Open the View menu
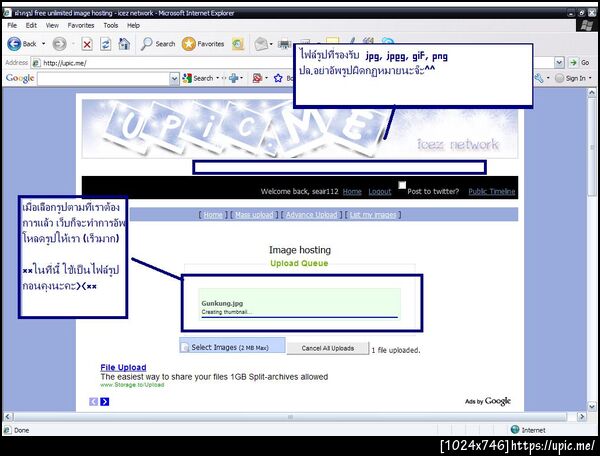Screen dimensions: 600x456 coord(52,25)
